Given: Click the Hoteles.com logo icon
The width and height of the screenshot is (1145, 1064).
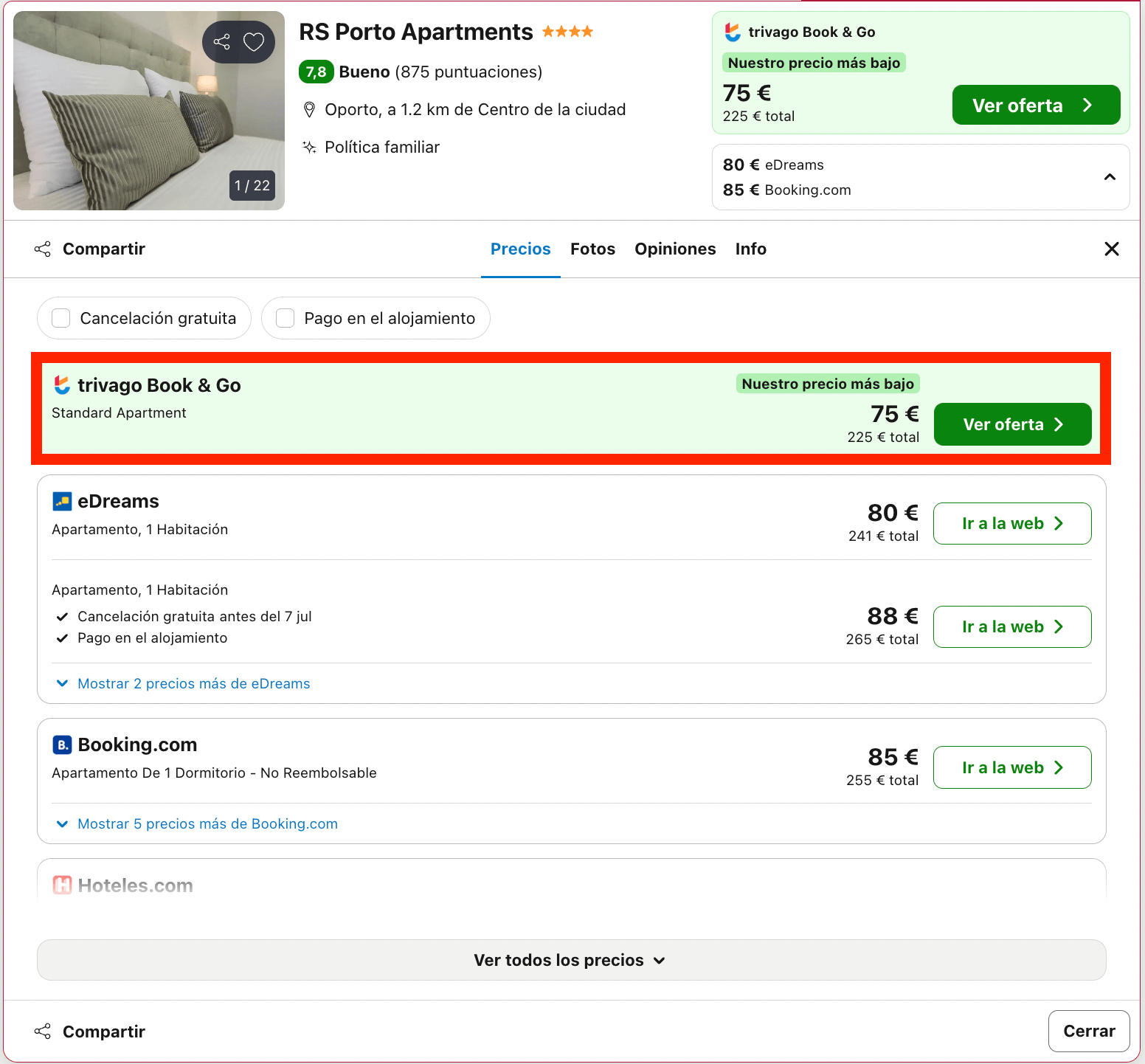Looking at the screenshot, I should pos(62,885).
